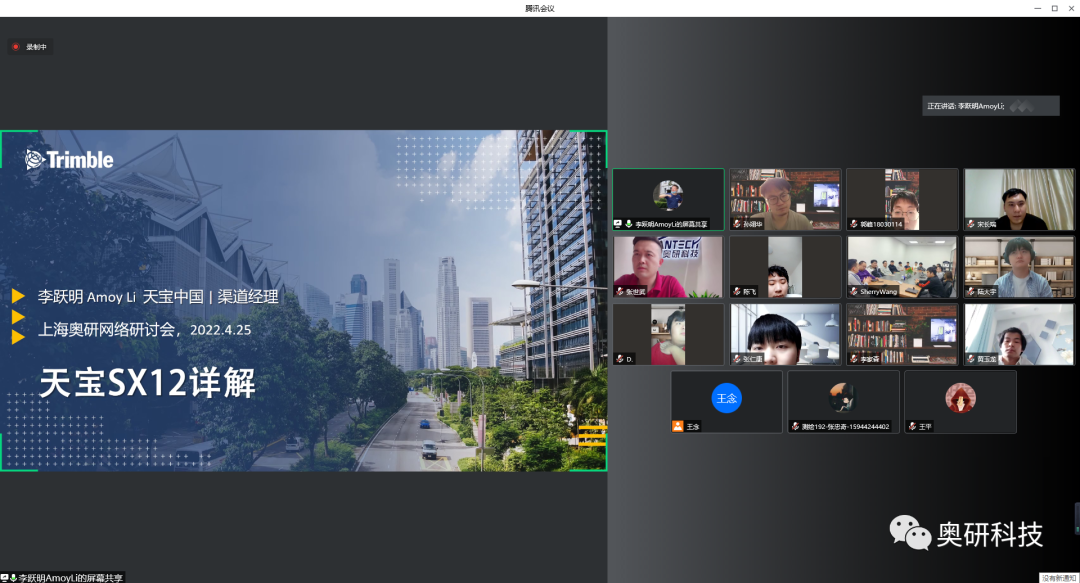This screenshot has height=583, width=1080.
Task: Click the 腾讯会议 window title
Action: [x=539, y=8]
